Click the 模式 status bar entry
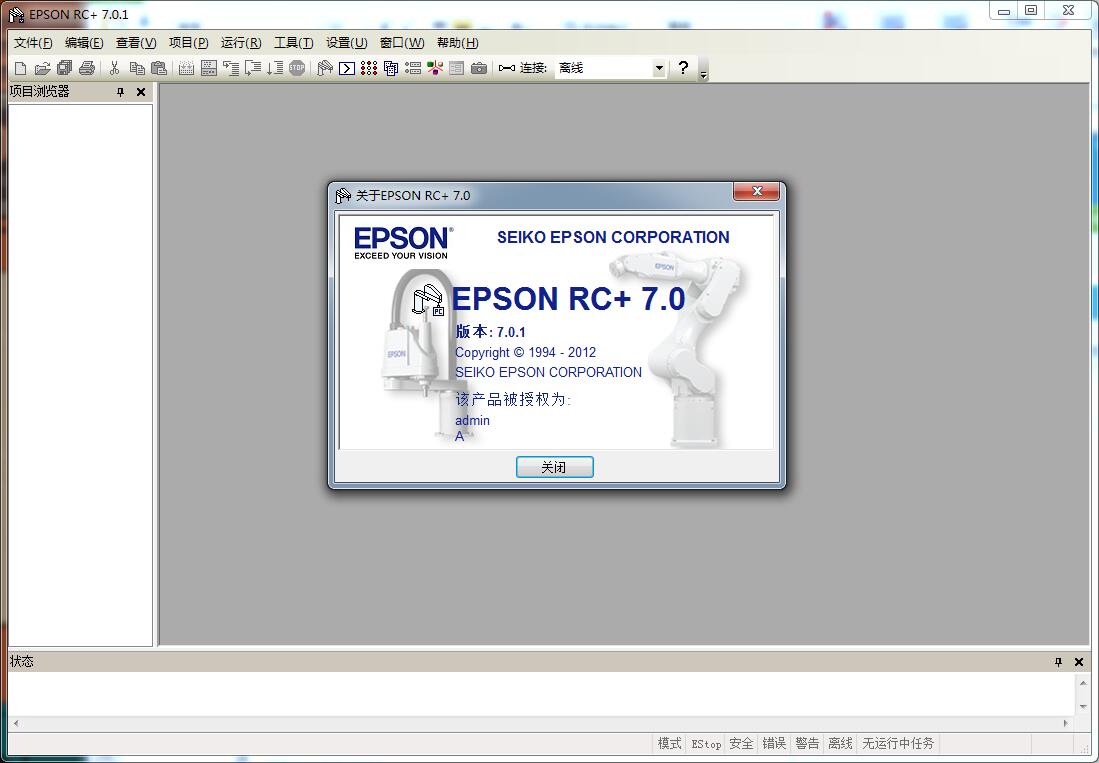 pyautogui.click(x=669, y=743)
